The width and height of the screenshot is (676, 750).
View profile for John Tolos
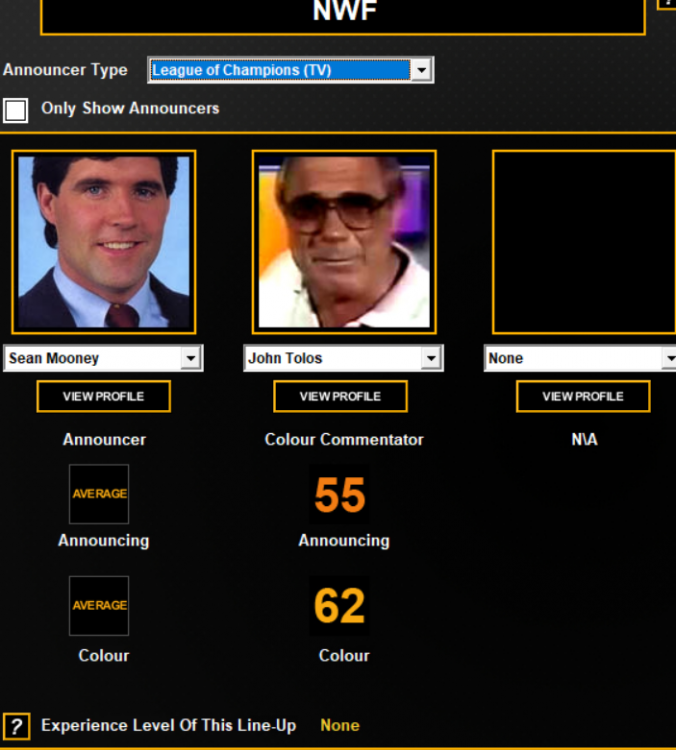340,396
